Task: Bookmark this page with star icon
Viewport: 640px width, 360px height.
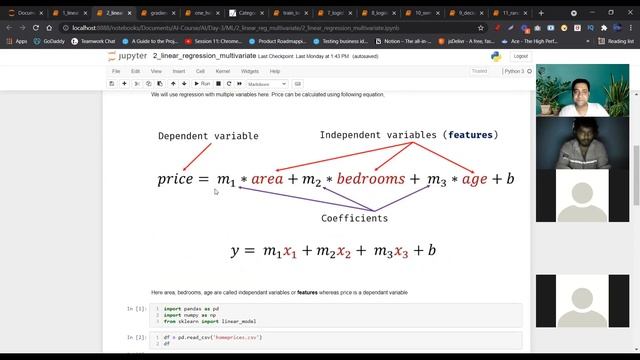Action: (480, 28)
